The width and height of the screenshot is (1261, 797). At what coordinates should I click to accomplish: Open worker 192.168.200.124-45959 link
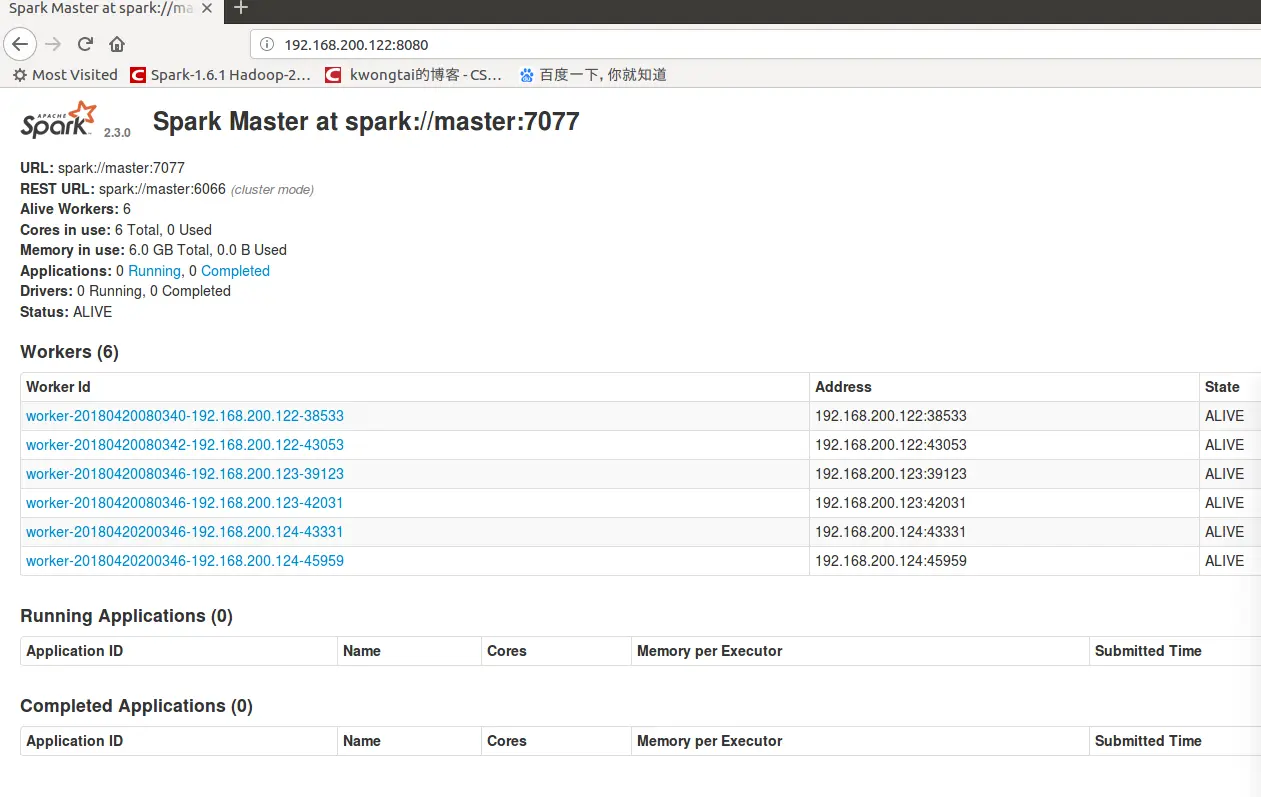pyautogui.click(x=185, y=561)
